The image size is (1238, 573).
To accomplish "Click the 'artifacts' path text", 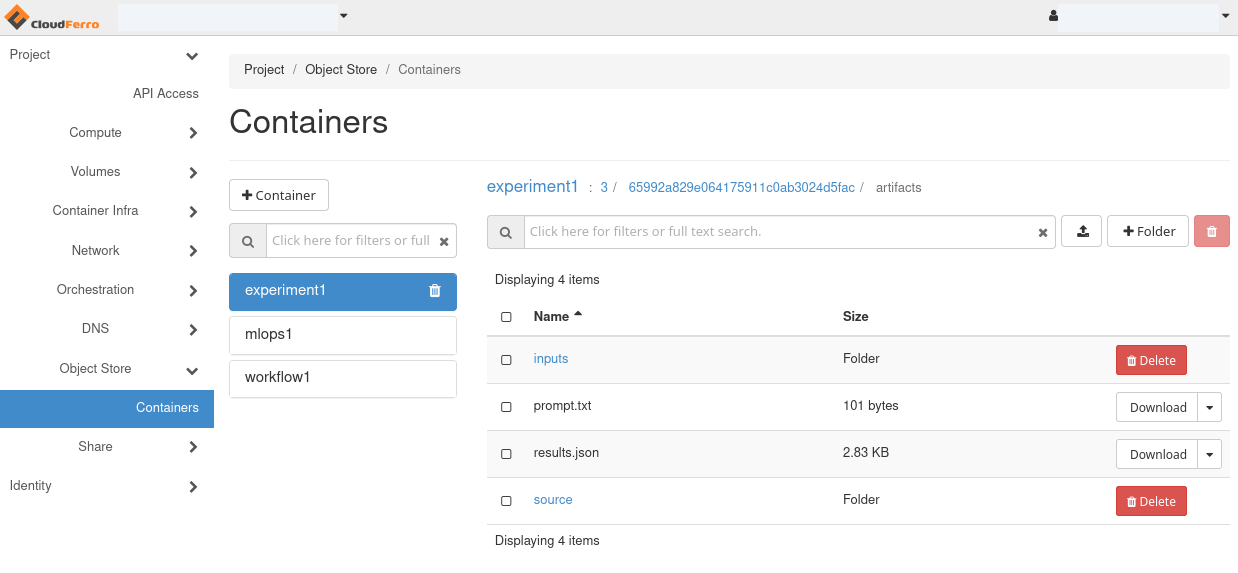I will tap(899, 187).
